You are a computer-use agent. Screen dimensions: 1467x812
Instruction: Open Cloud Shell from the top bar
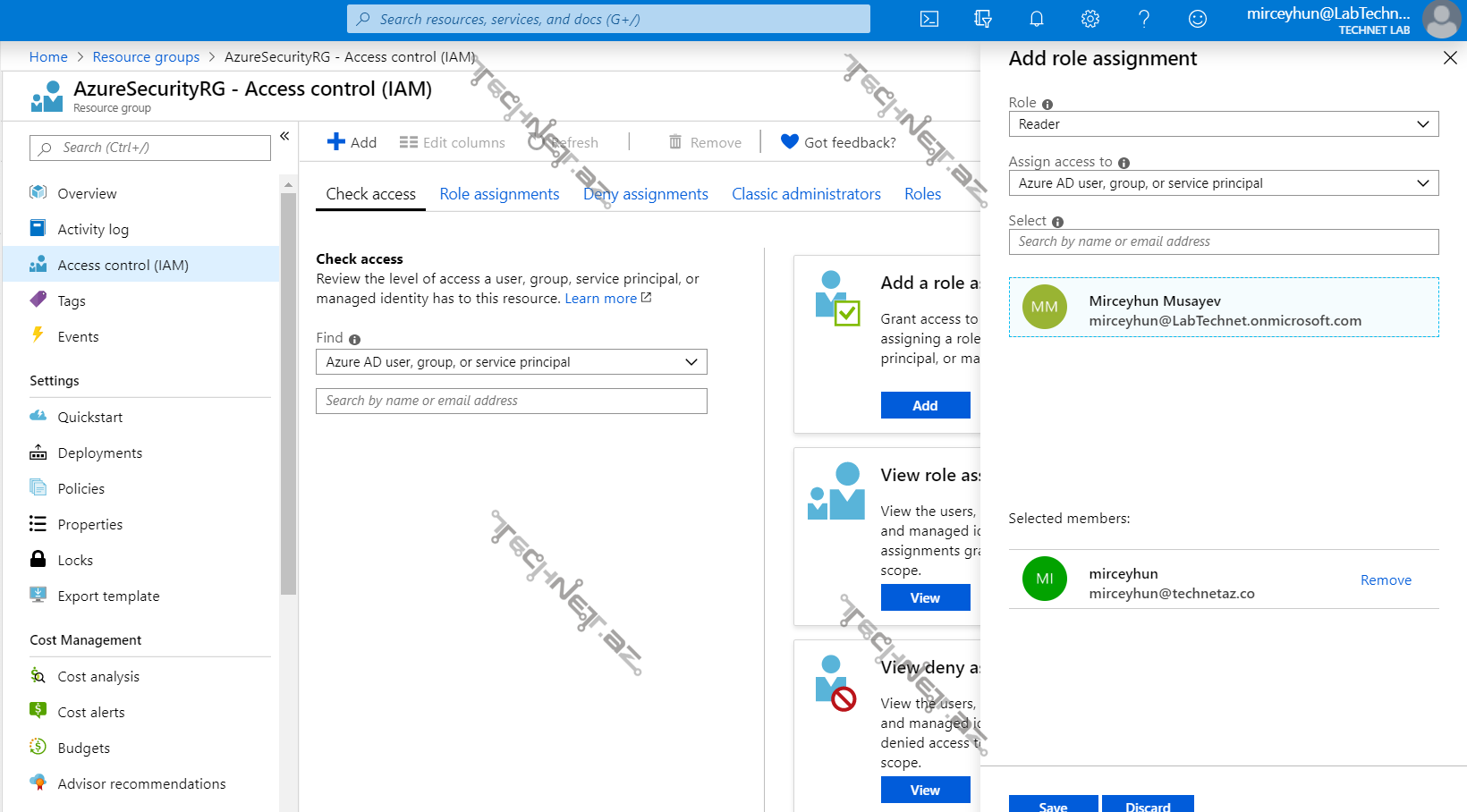click(929, 19)
